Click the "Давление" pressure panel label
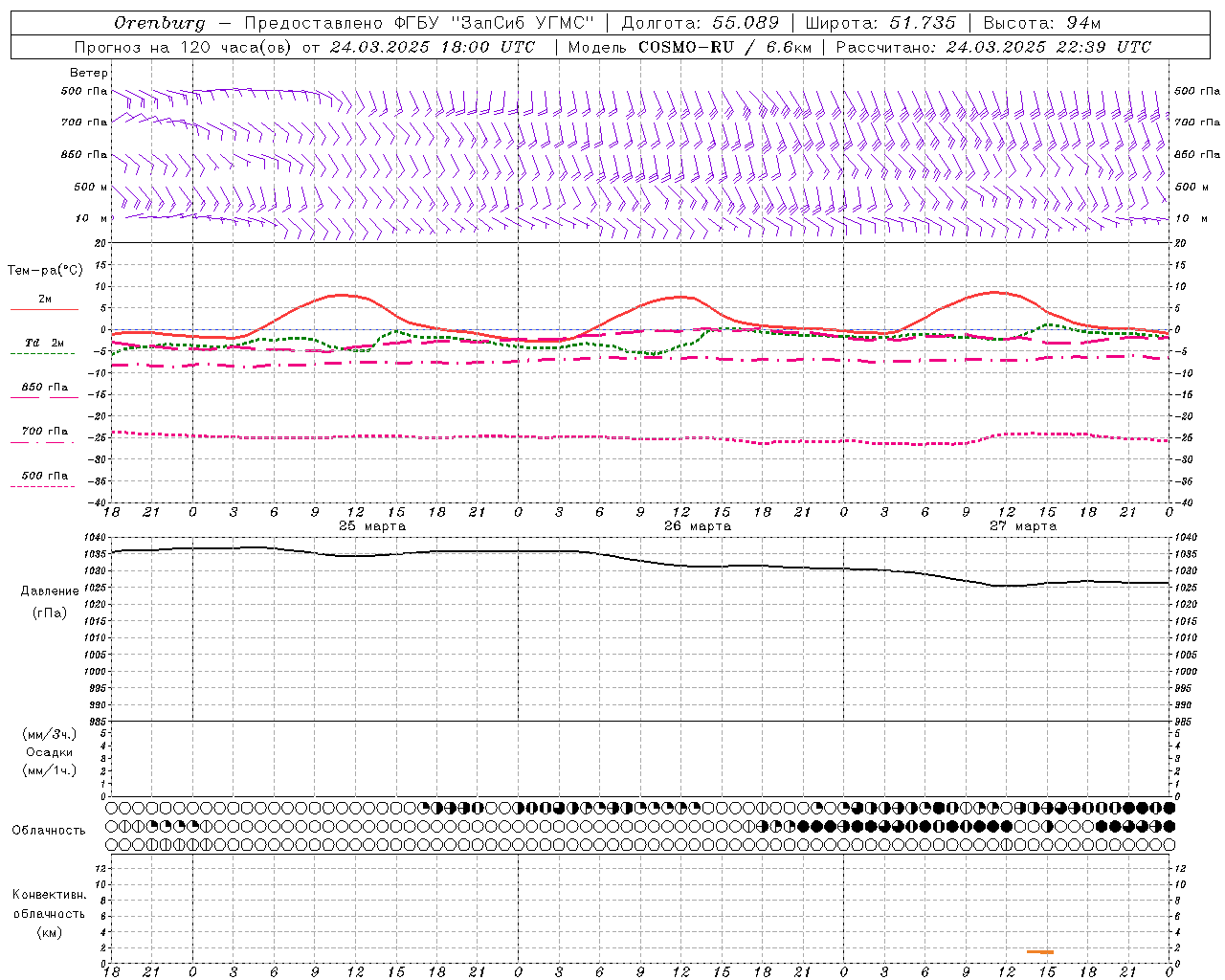Viewport: 1225px width, 980px height. pyautogui.click(x=50, y=591)
